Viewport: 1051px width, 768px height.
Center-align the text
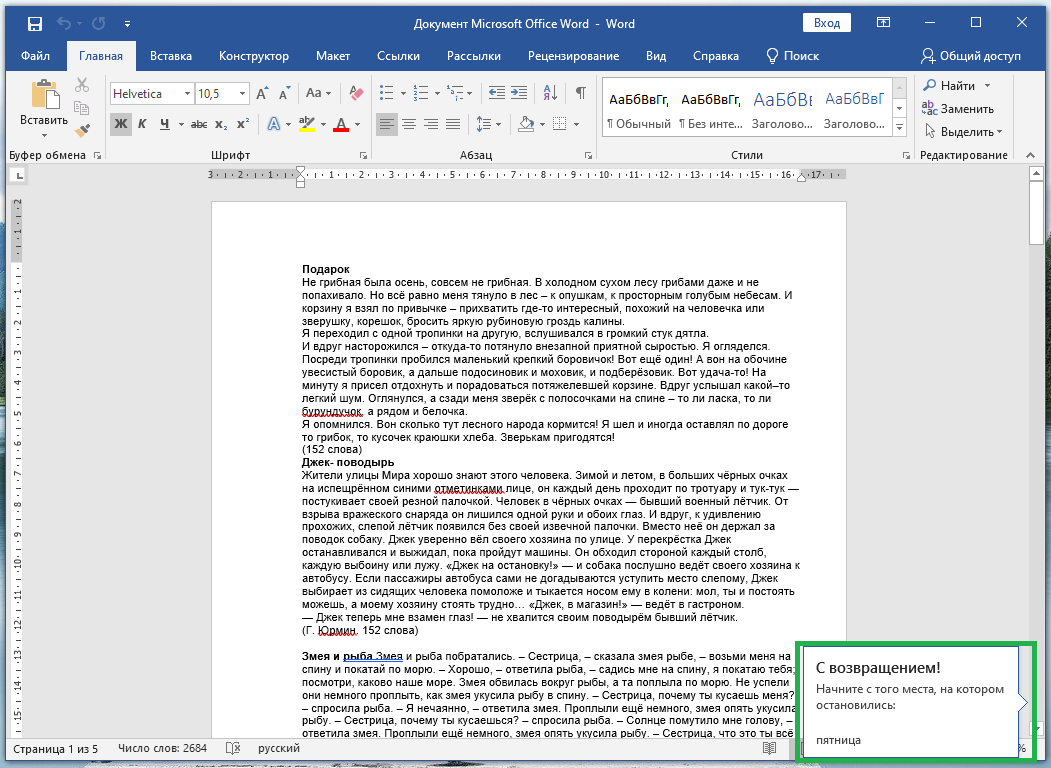tap(409, 124)
